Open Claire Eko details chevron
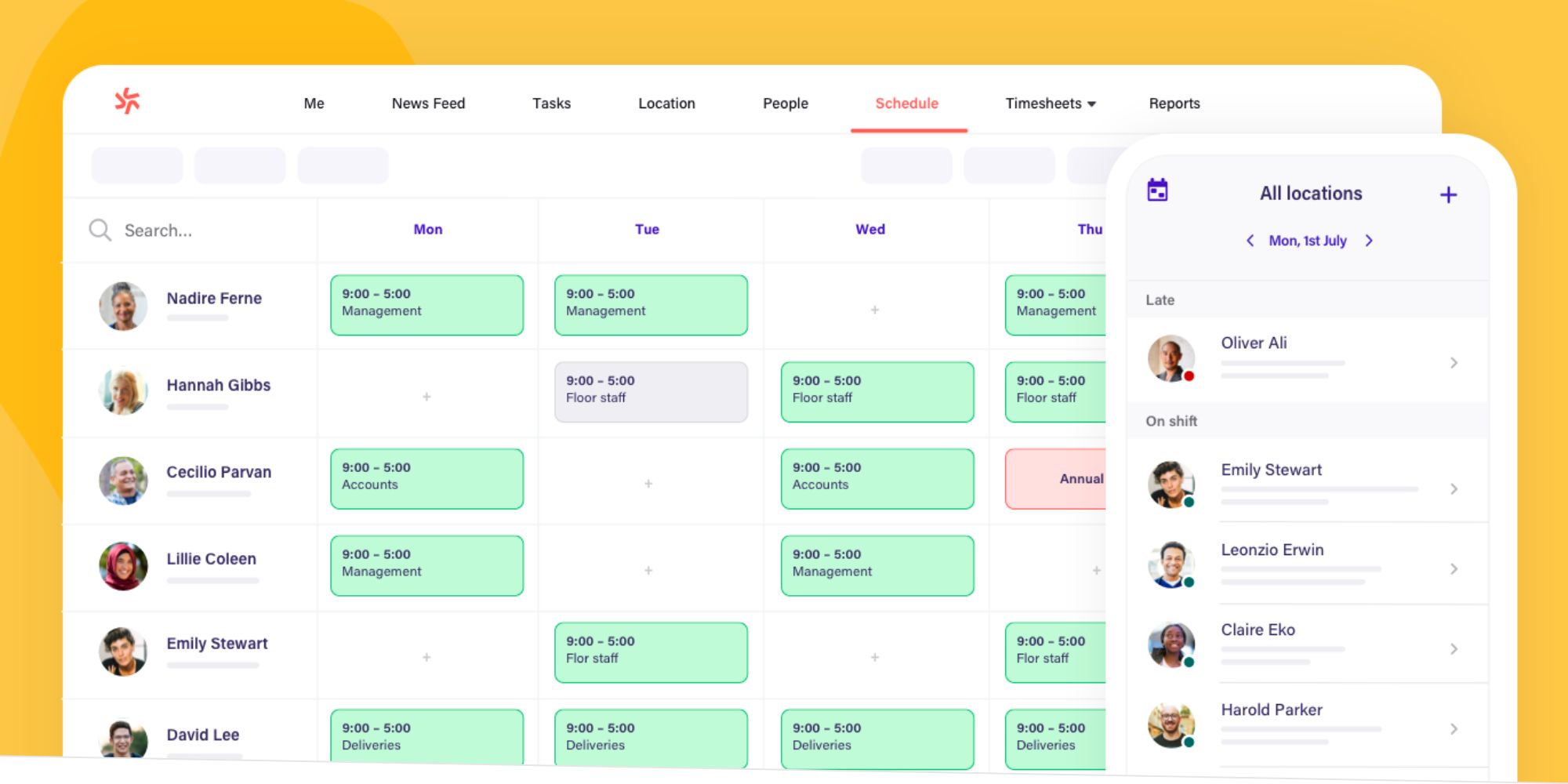 pyautogui.click(x=1454, y=649)
